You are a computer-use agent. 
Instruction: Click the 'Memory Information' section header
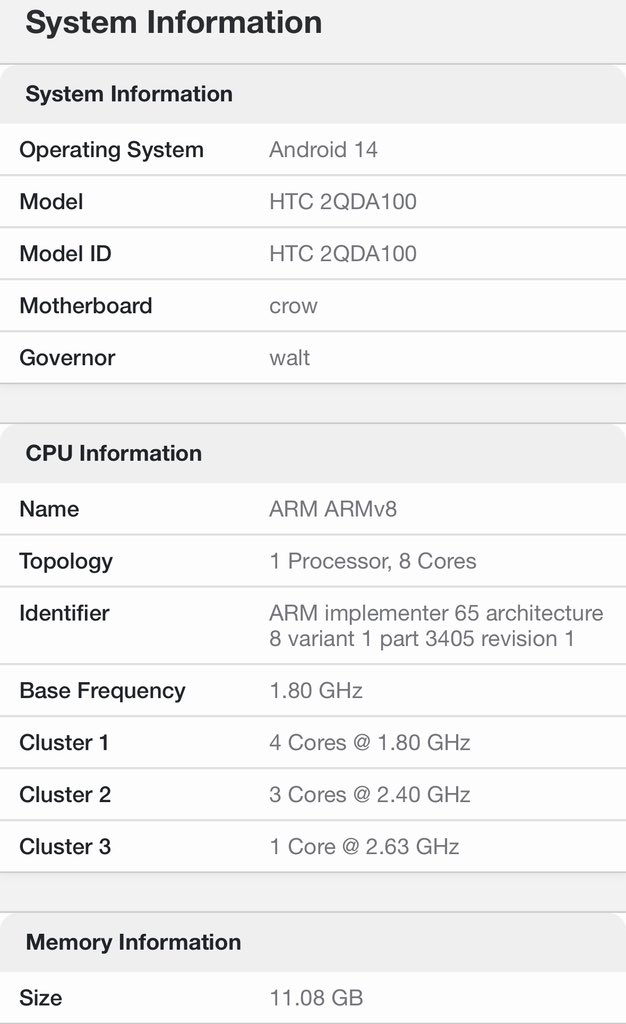pyautogui.click(x=134, y=942)
